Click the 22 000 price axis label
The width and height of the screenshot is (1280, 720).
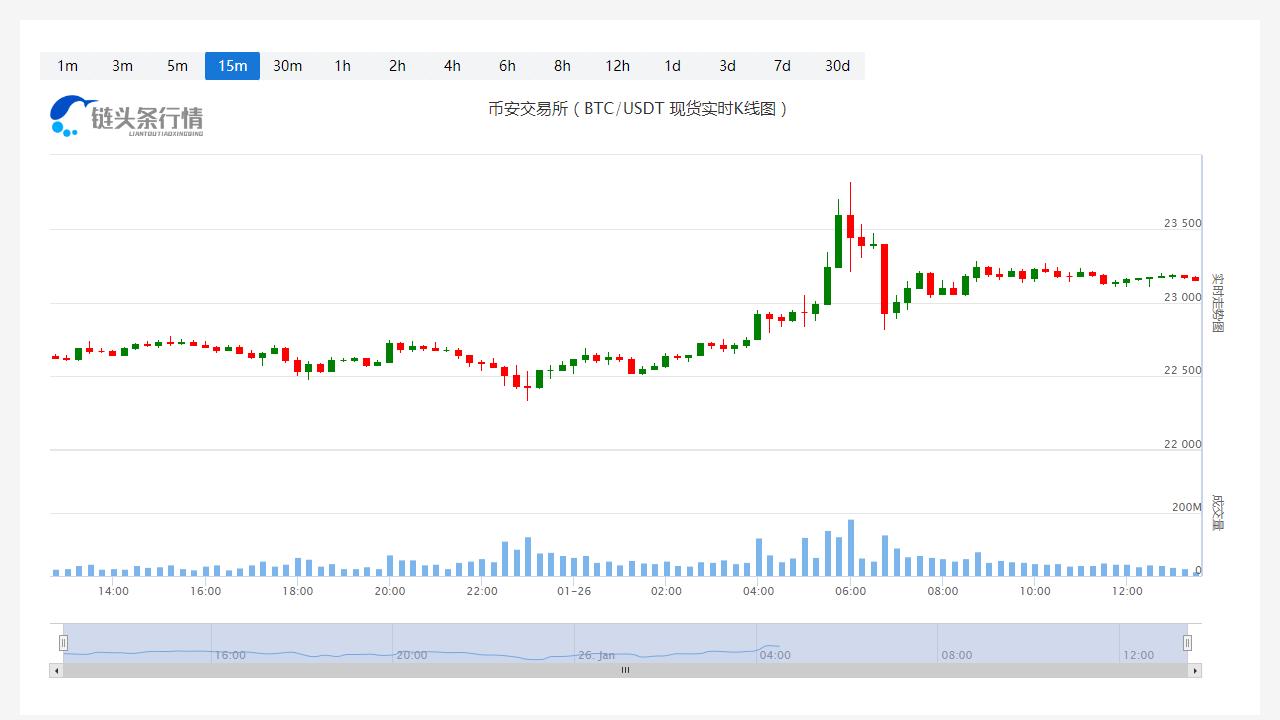pos(1183,445)
